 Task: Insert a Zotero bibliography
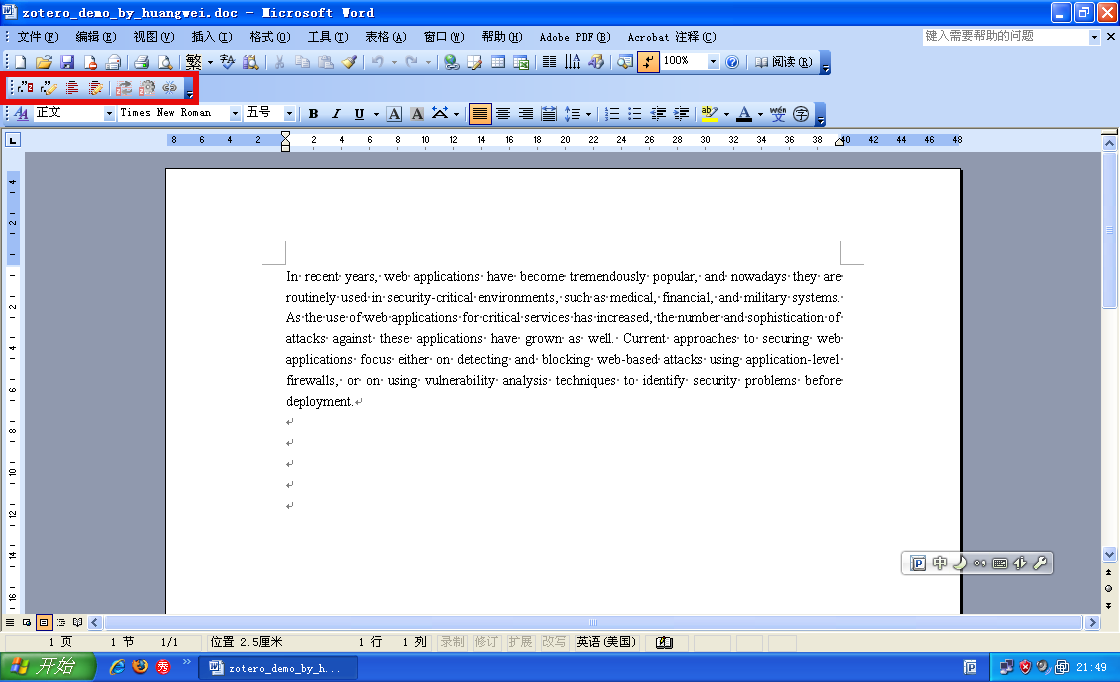(x=72, y=88)
